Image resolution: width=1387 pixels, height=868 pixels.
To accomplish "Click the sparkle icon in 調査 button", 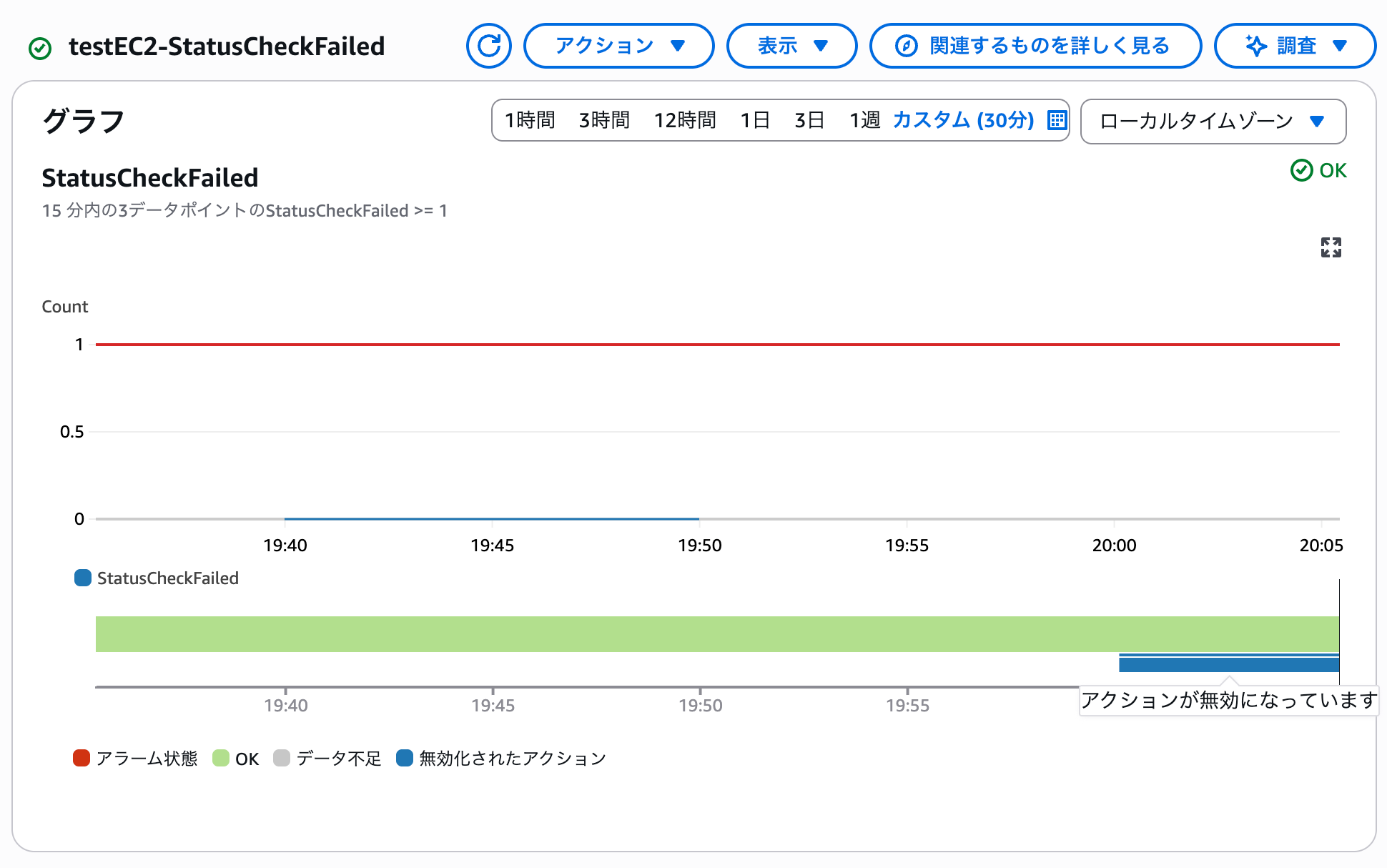I will click(1255, 46).
